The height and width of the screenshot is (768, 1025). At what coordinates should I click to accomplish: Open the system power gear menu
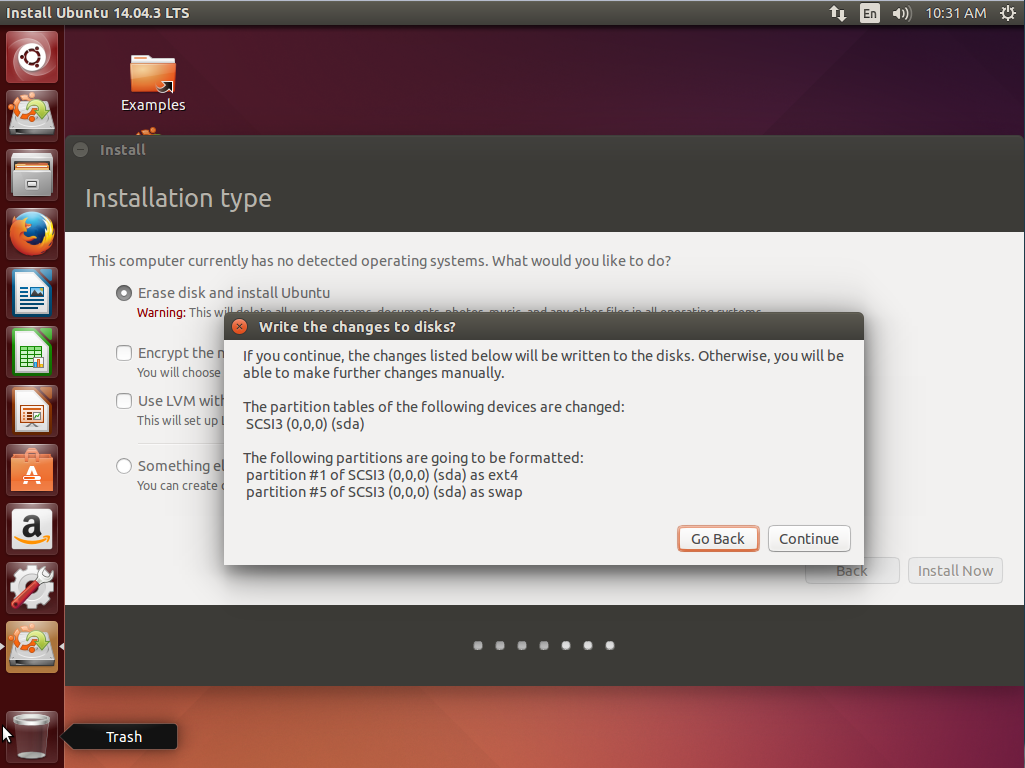point(1008,13)
